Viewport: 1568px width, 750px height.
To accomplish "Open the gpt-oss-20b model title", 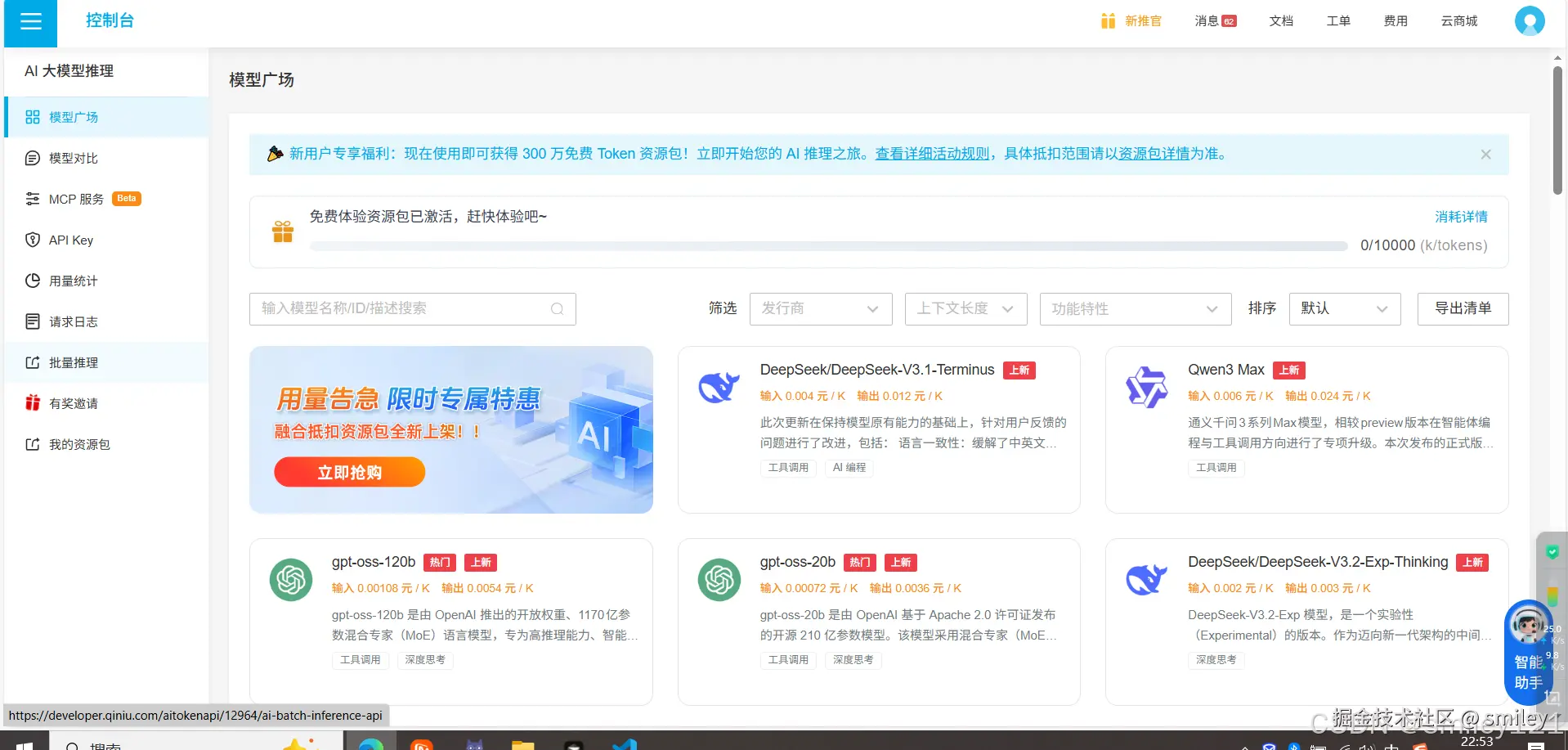I will tap(798, 562).
